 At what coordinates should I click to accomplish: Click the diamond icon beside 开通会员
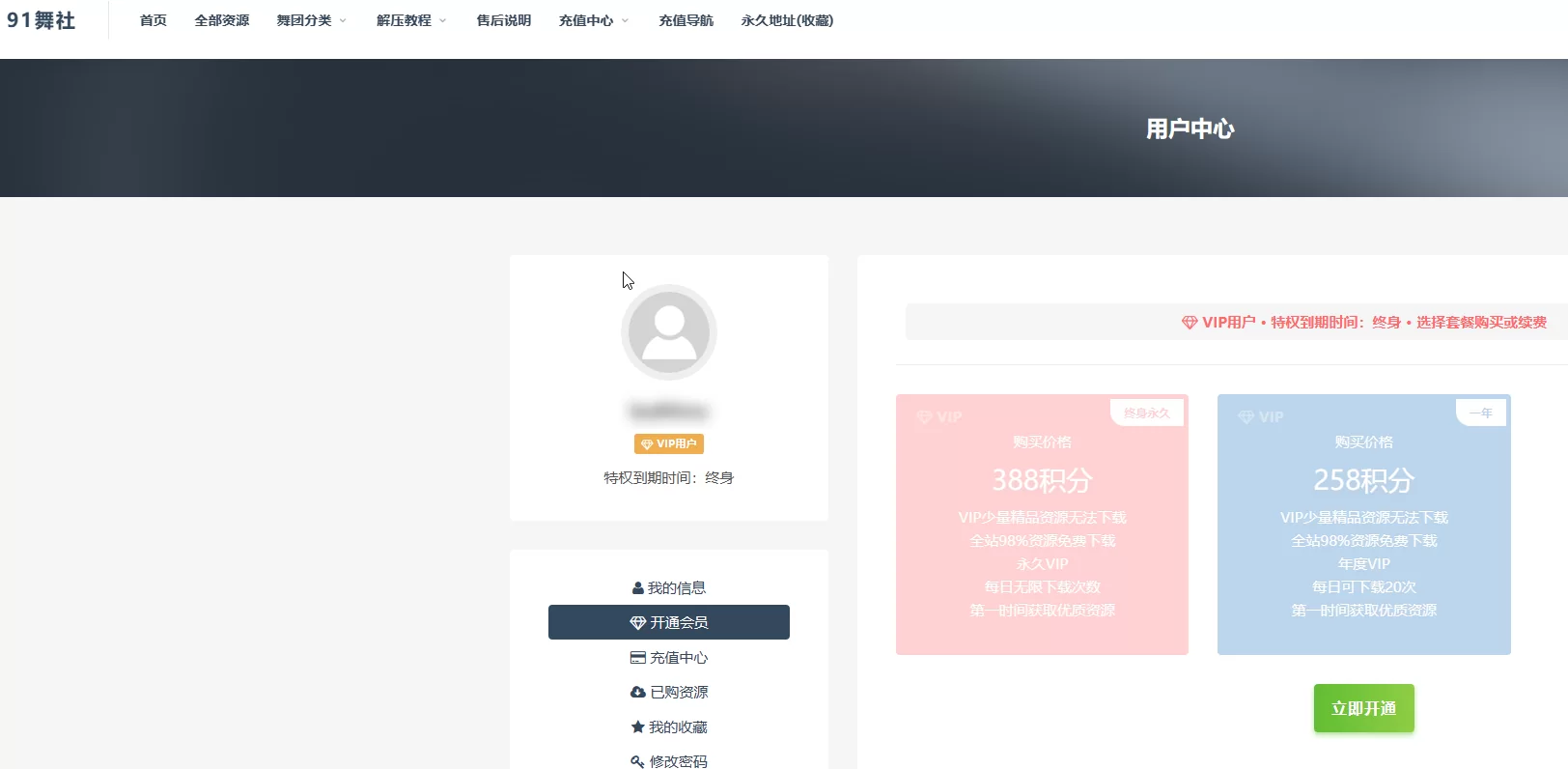click(638, 623)
